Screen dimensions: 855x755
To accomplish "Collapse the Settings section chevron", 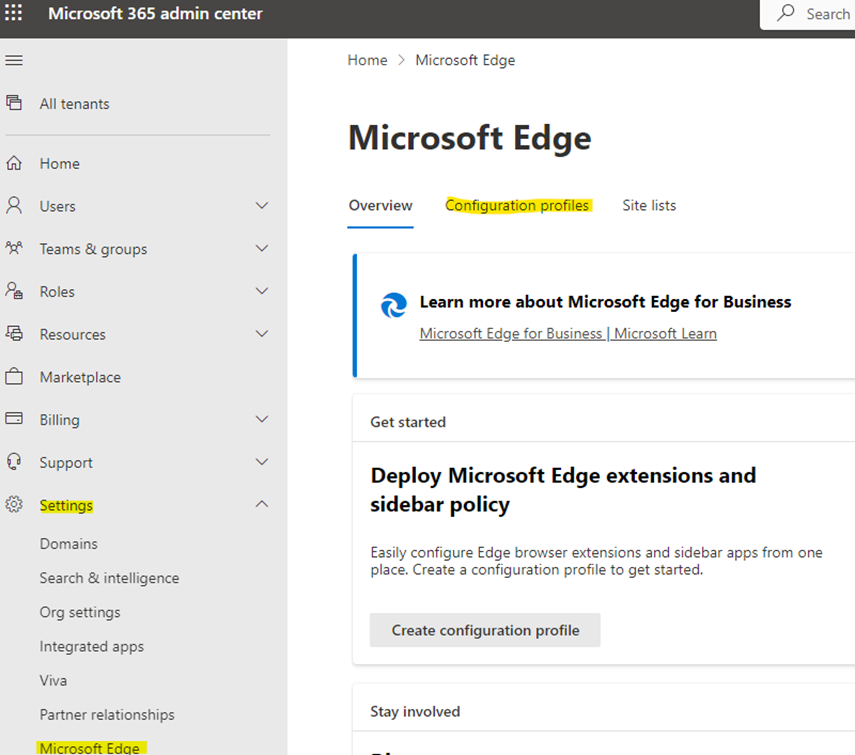I will coord(262,505).
